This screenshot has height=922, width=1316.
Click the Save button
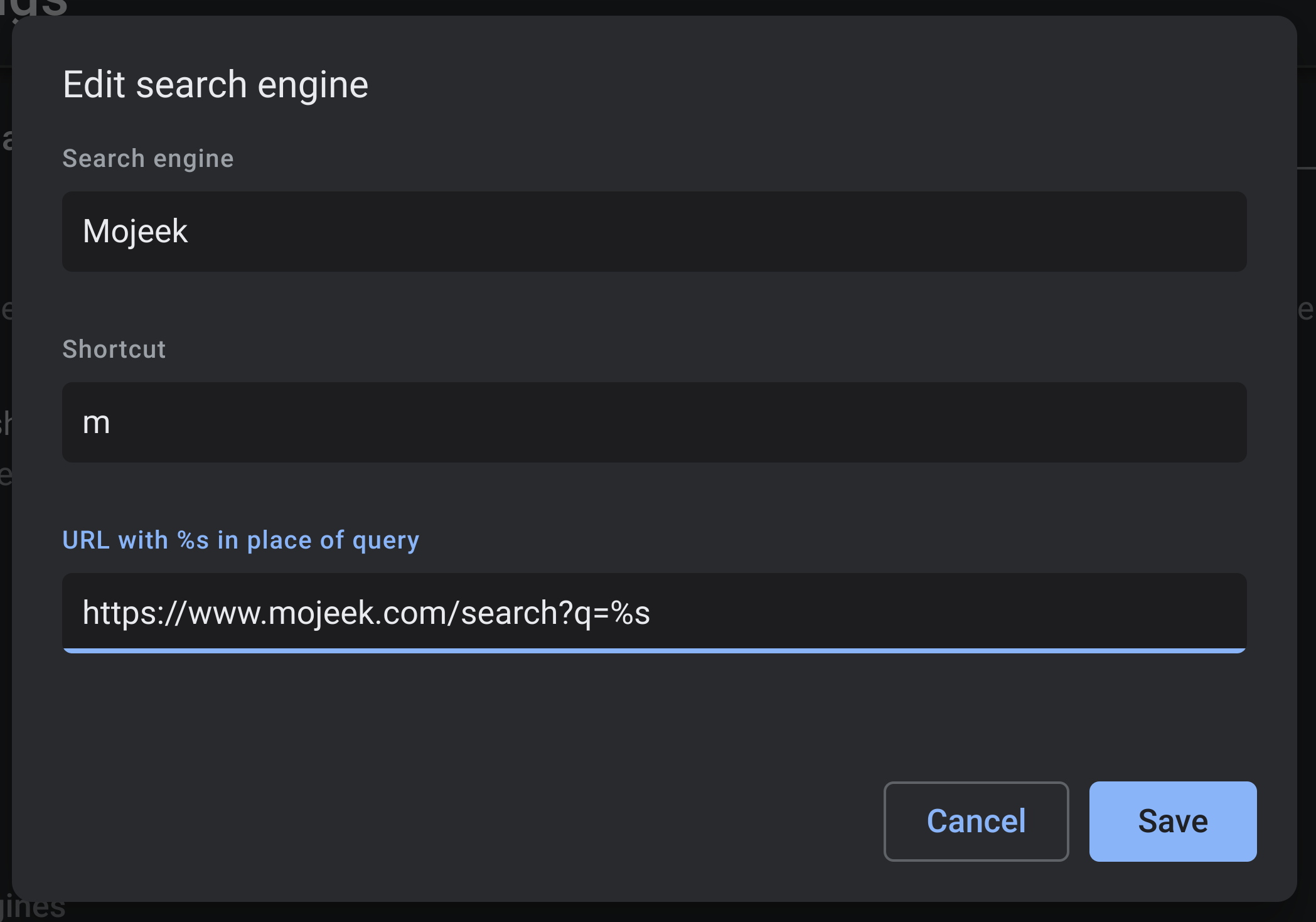point(1172,821)
